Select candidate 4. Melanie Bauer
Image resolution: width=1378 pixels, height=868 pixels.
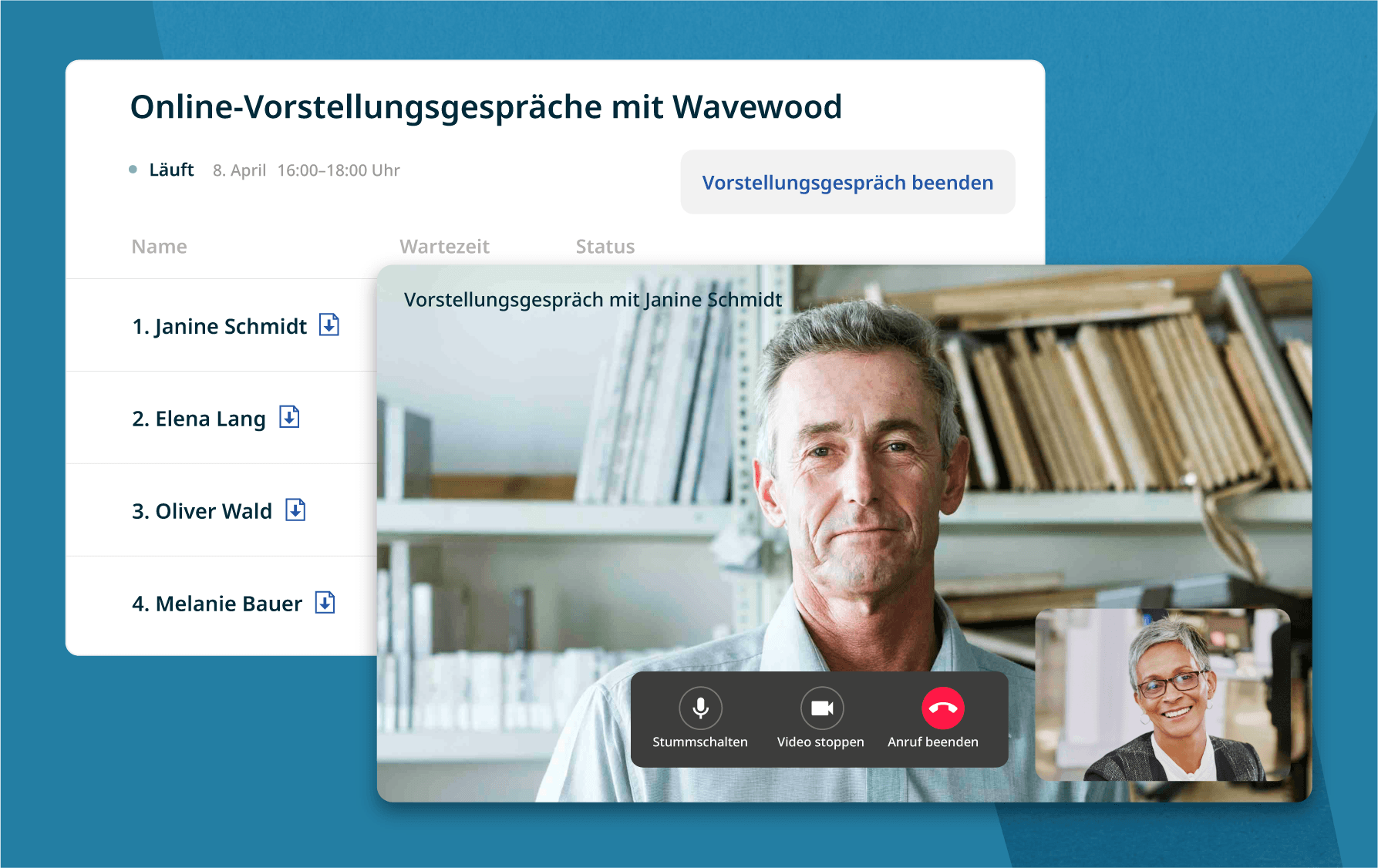point(217,604)
